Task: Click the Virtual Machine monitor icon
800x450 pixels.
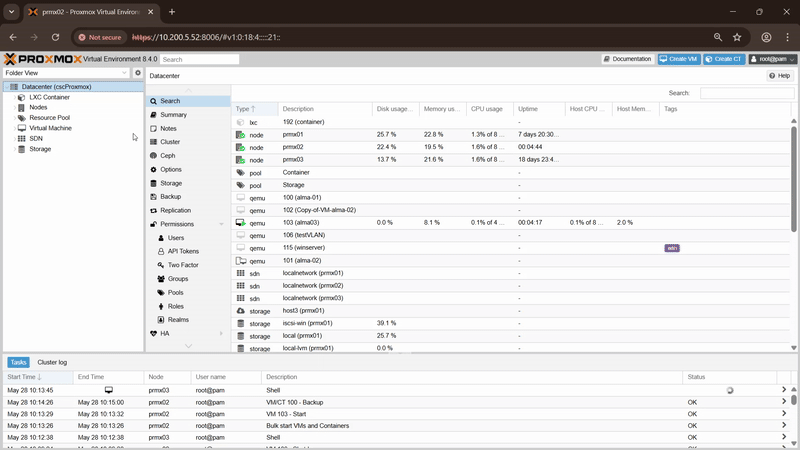Action: click(x=21, y=128)
